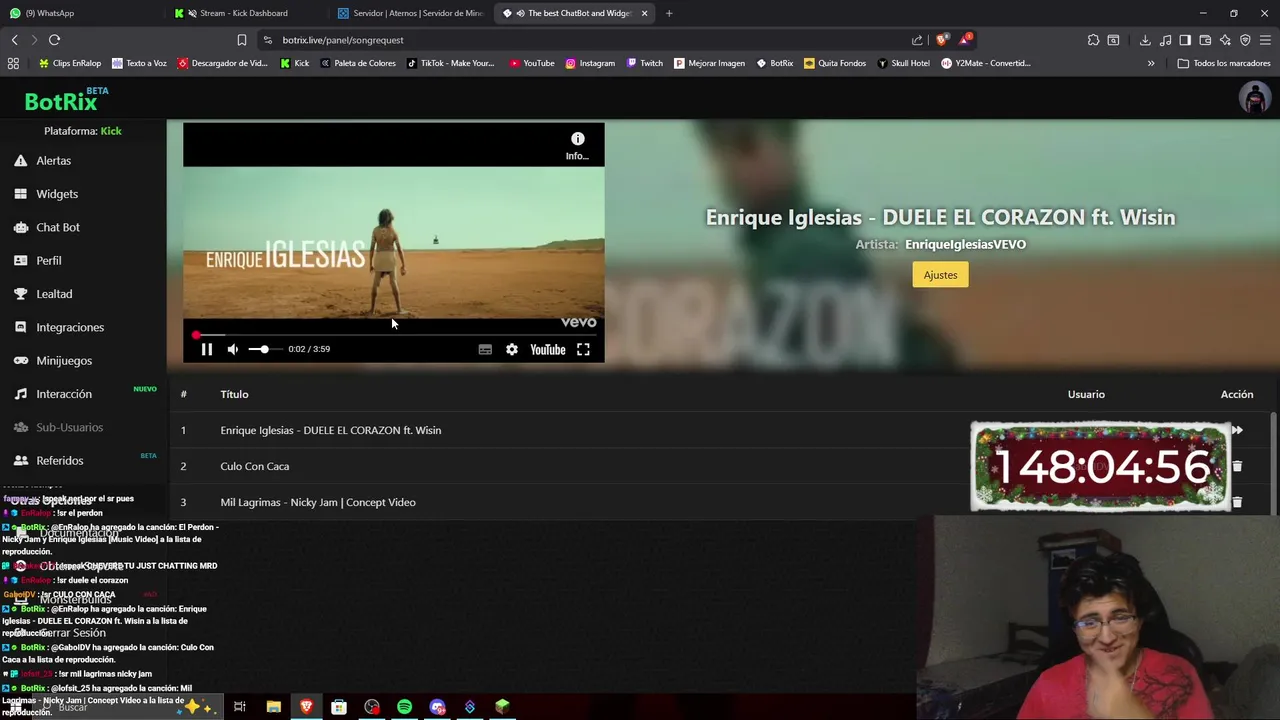Bookmark this page icon
Screen dimensions: 1280x720
[x=241, y=40]
